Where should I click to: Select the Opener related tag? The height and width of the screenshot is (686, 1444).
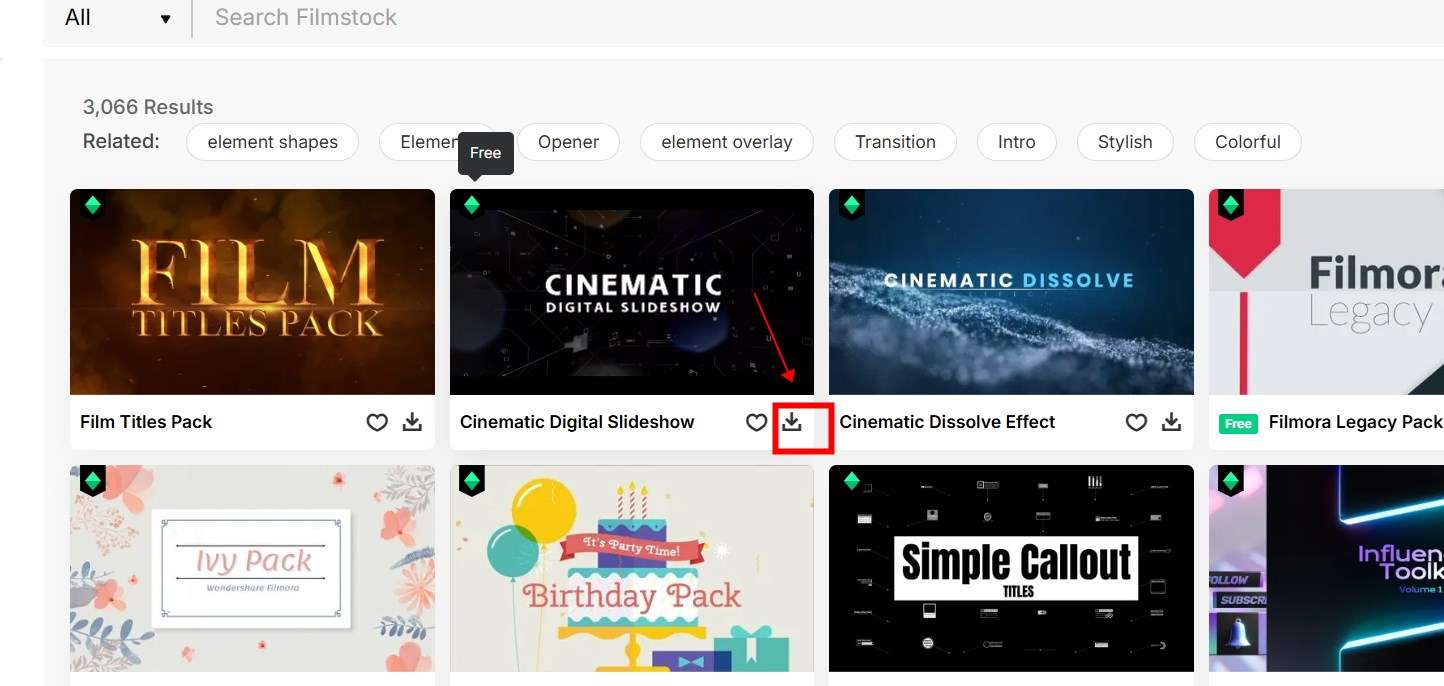click(568, 142)
